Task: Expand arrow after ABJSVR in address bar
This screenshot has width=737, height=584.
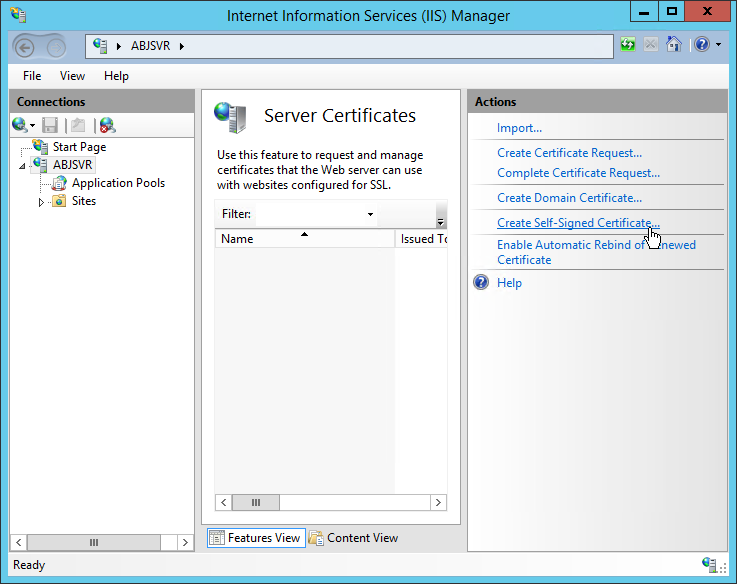Action: click(x=181, y=46)
